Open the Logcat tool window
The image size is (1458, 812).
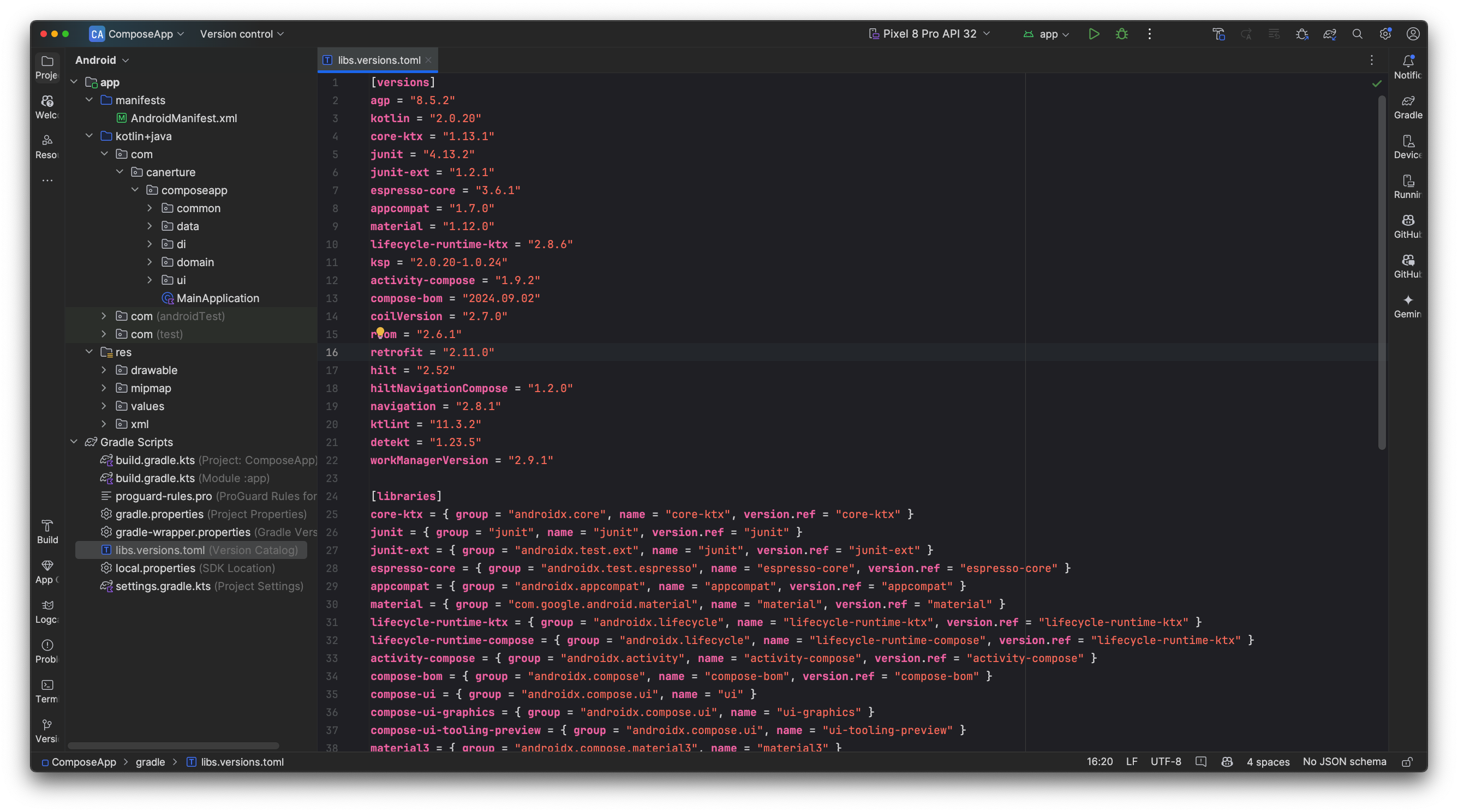click(x=47, y=611)
